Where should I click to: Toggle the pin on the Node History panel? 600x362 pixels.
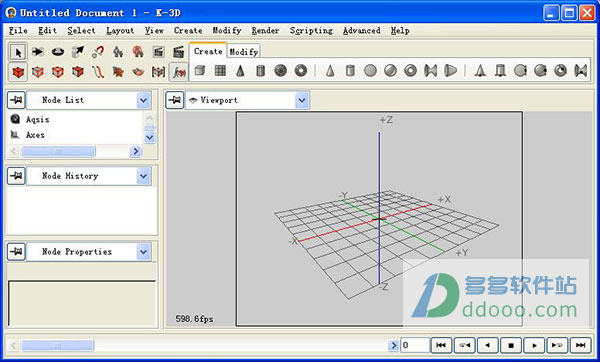16,176
